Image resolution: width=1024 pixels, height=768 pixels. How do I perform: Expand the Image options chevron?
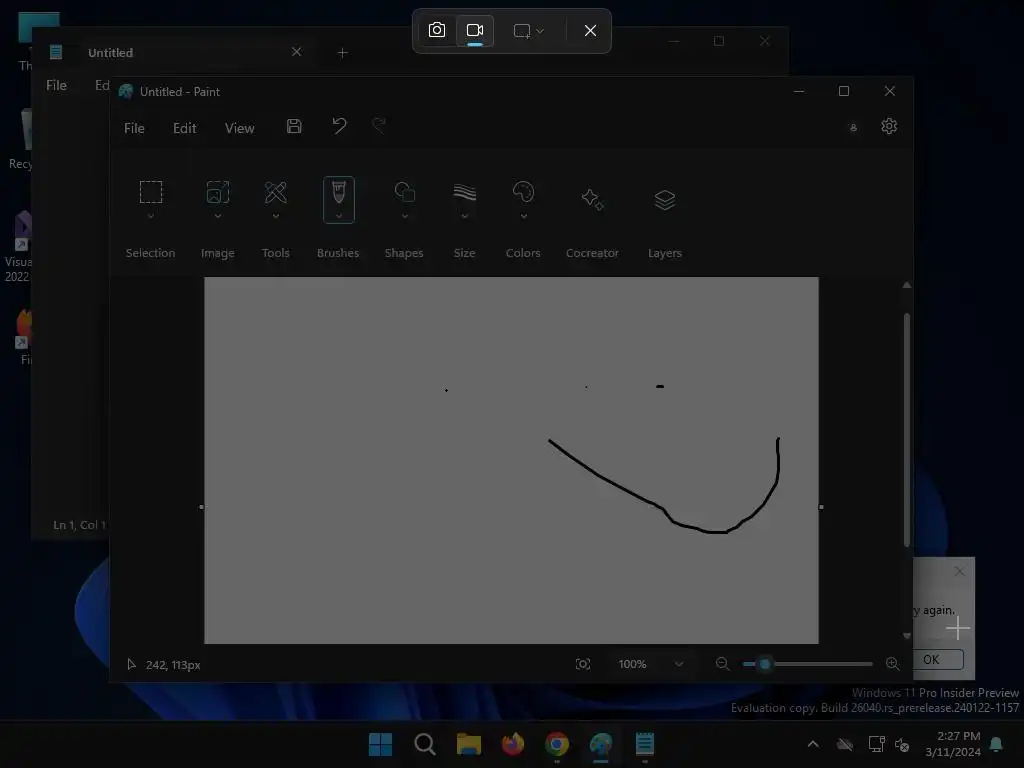tap(217, 216)
